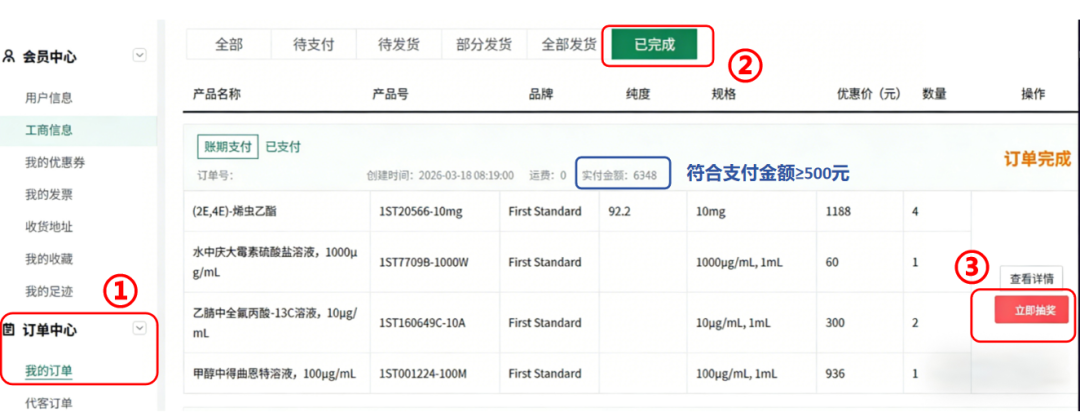Viewport: 1080px width, 412px height.
Task: Click product number 1ST7709B-1000W
Action: point(424,262)
